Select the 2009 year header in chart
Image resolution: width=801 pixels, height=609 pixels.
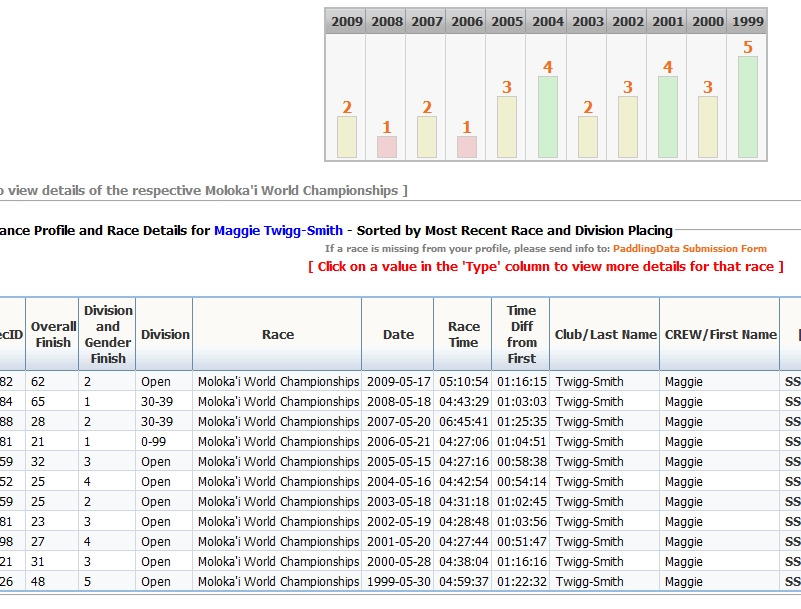(x=346, y=21)
